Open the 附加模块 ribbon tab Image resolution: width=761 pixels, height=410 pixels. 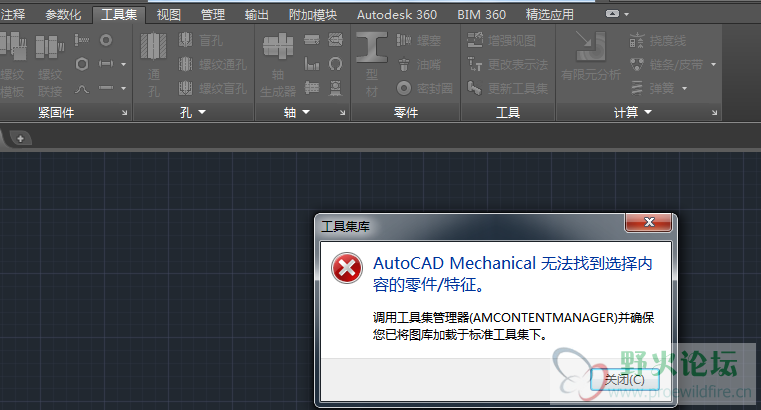tap(313, 15)
